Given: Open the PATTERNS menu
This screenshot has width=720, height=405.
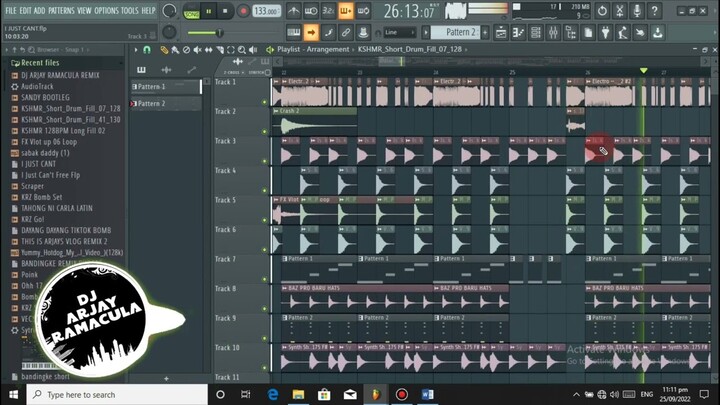Looking at the screenshot, I should click(62, 10).
